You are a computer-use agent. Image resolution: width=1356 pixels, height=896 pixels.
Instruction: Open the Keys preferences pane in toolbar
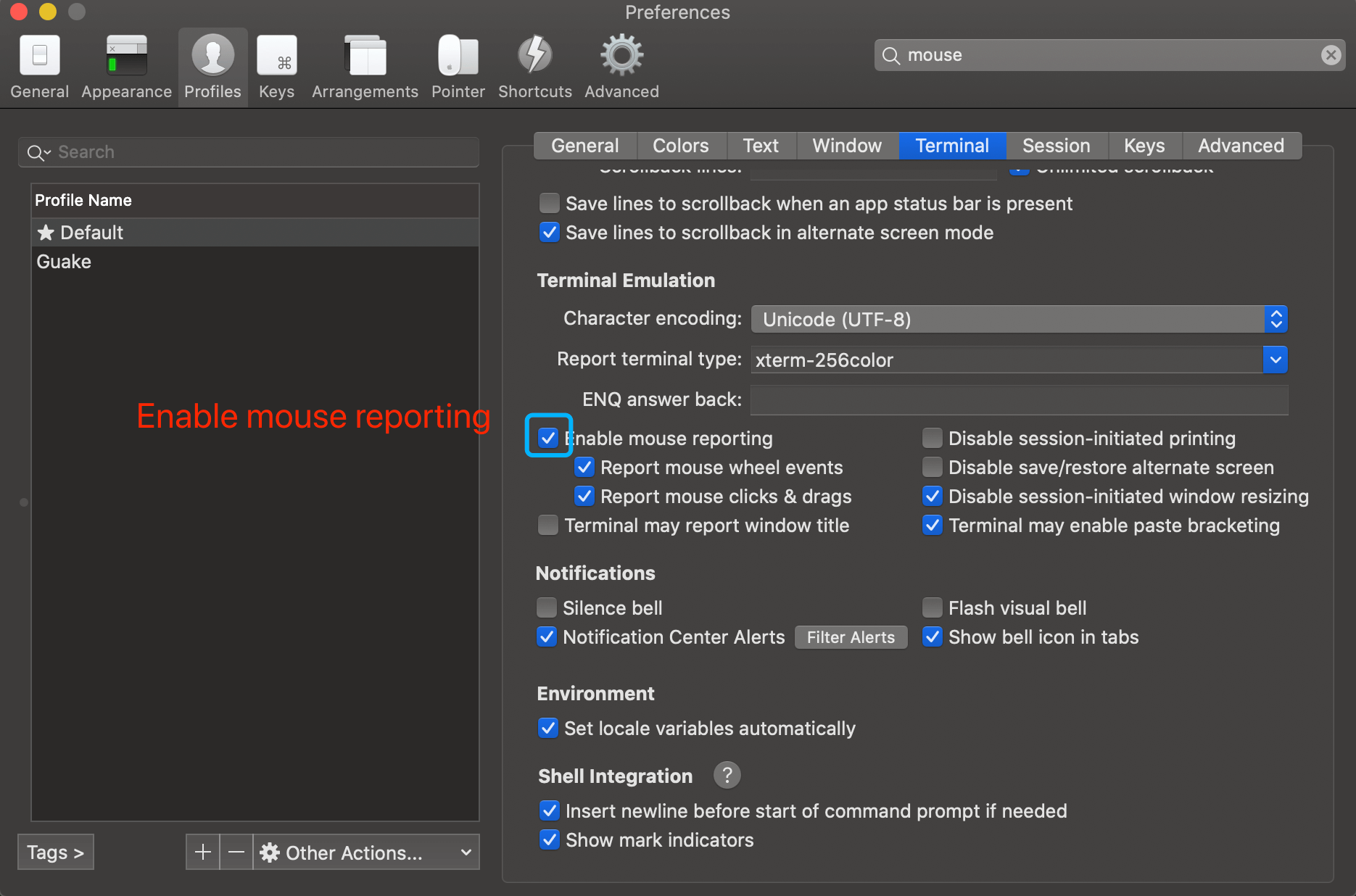tap(276, 67)
